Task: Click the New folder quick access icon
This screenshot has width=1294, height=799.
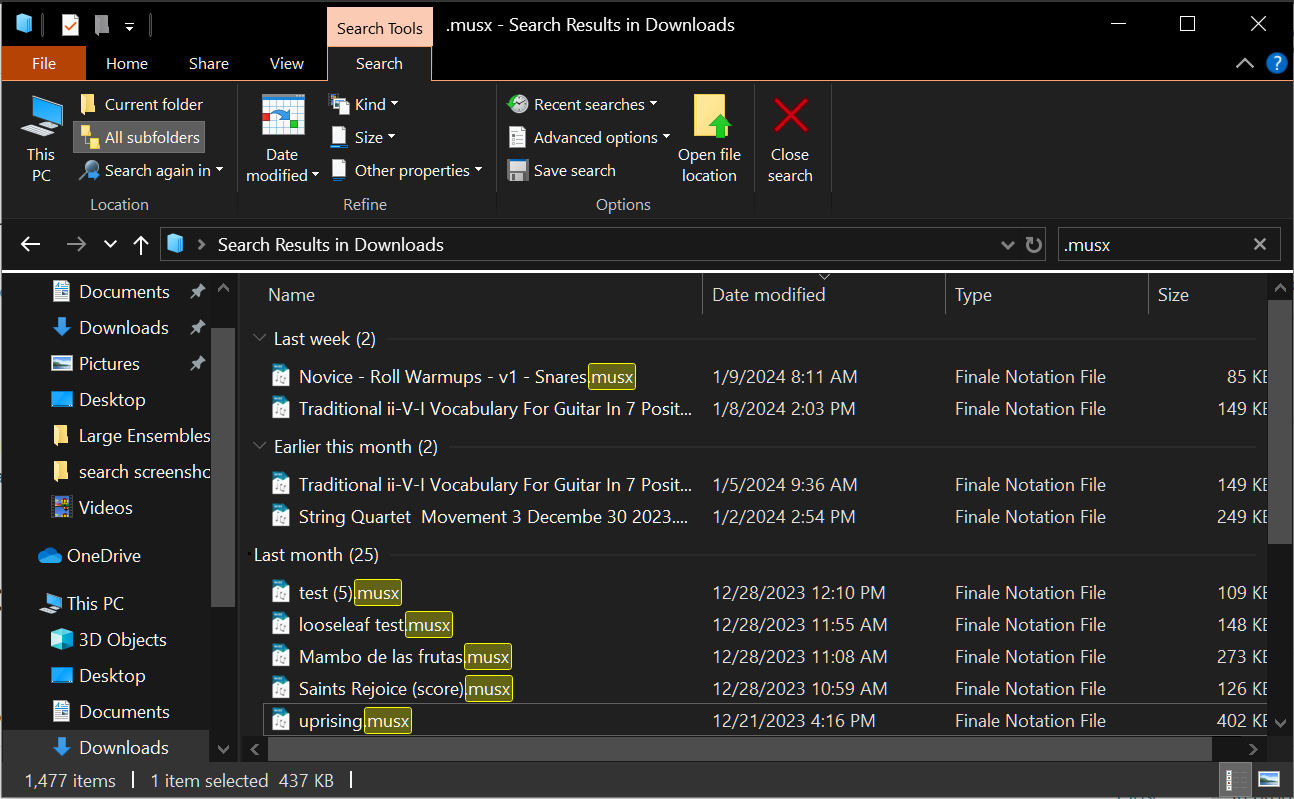Action: click(101, 25)
